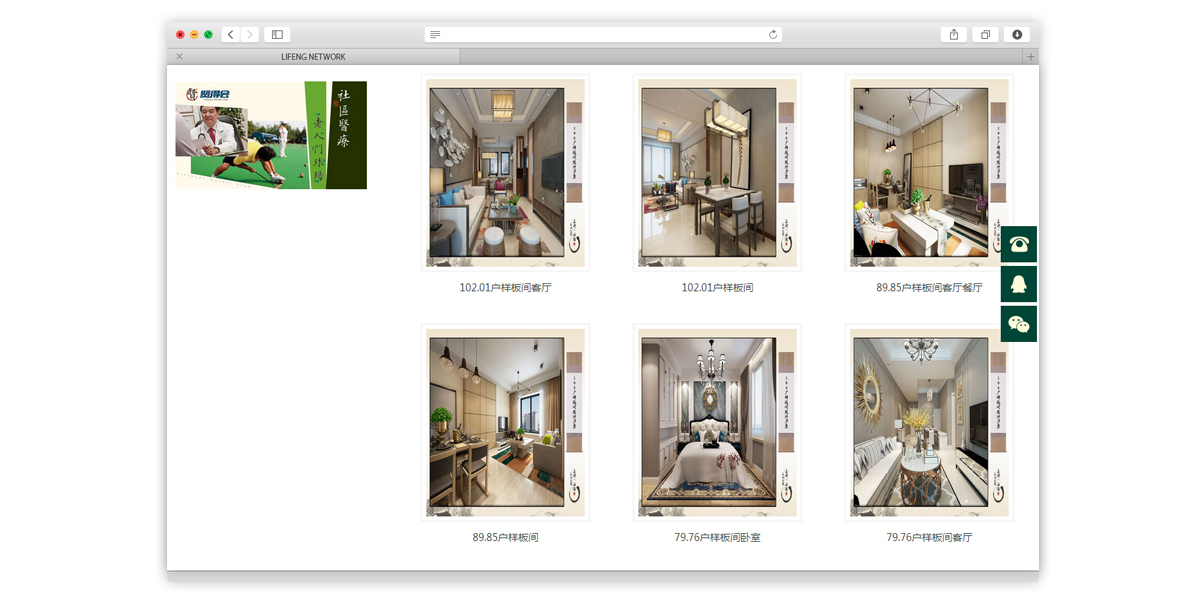Open the 79.76户样板间卧室 bedroom image

point(717,423)
